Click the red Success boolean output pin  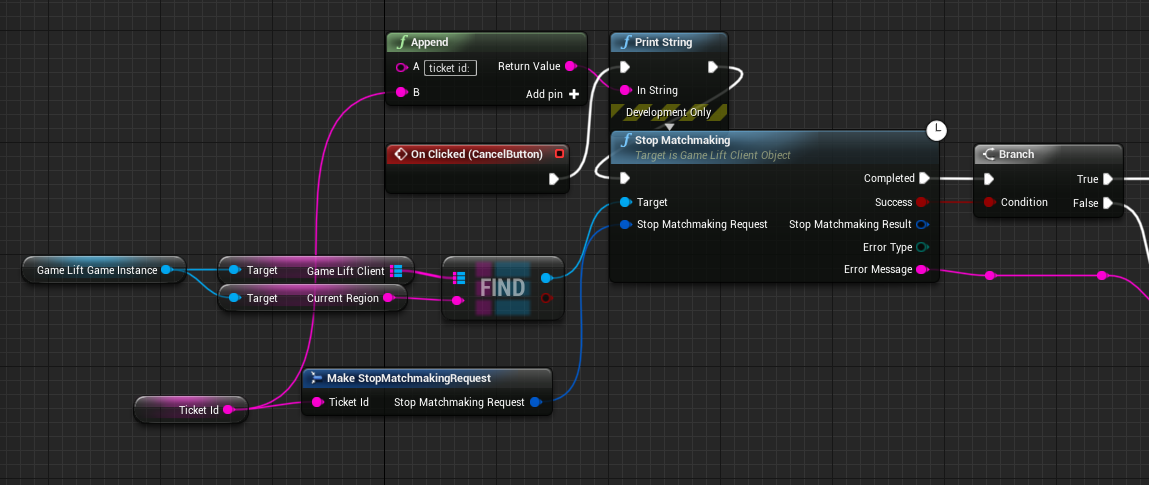click(x=922, y=202)
